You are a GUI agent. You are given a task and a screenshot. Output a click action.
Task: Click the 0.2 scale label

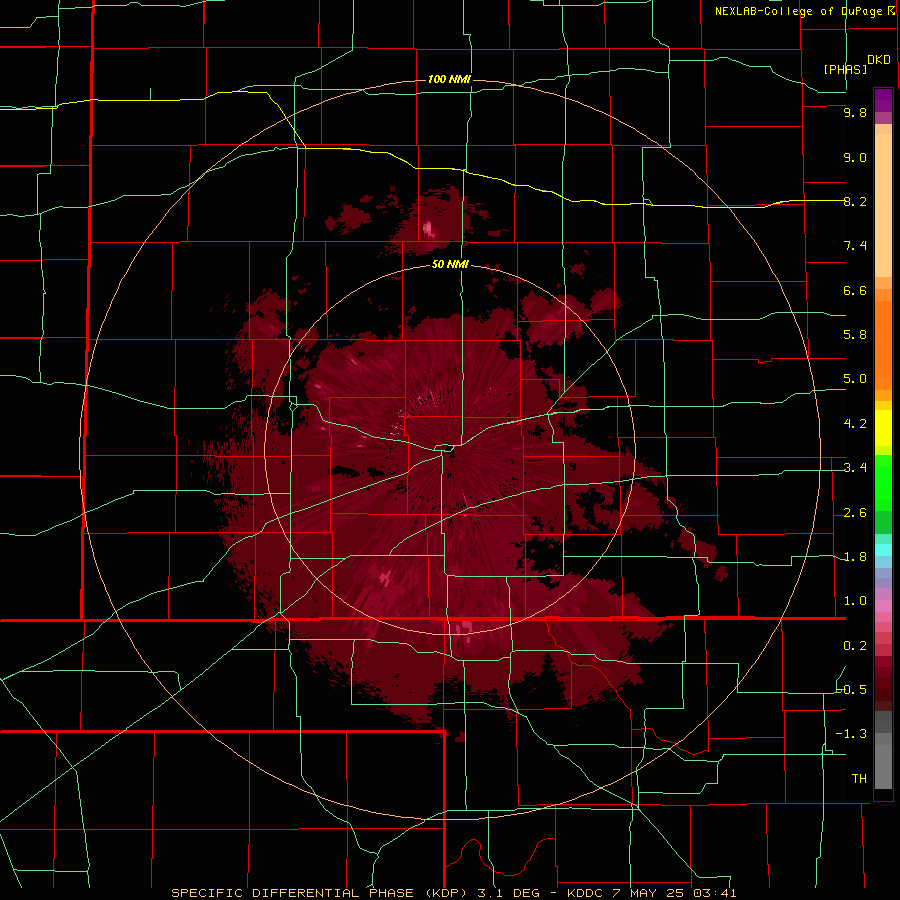pyautogui.click(x=855, y=646)
